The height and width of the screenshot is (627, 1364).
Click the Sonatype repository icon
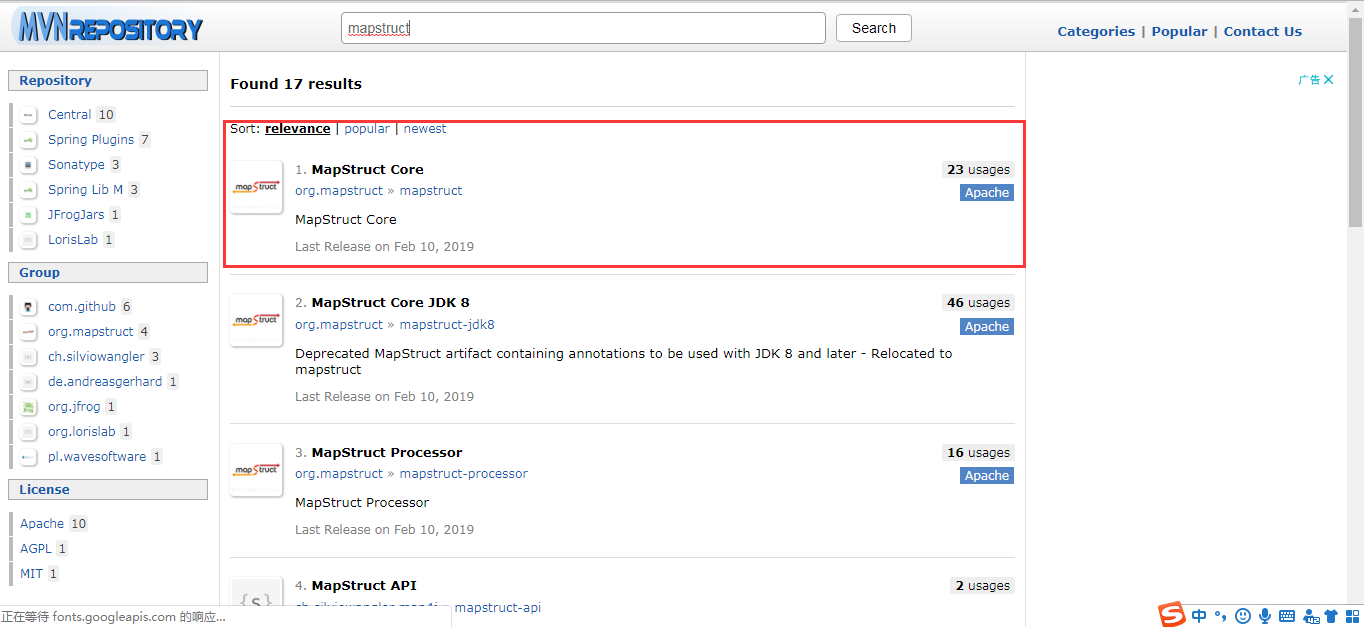point(29,165)
